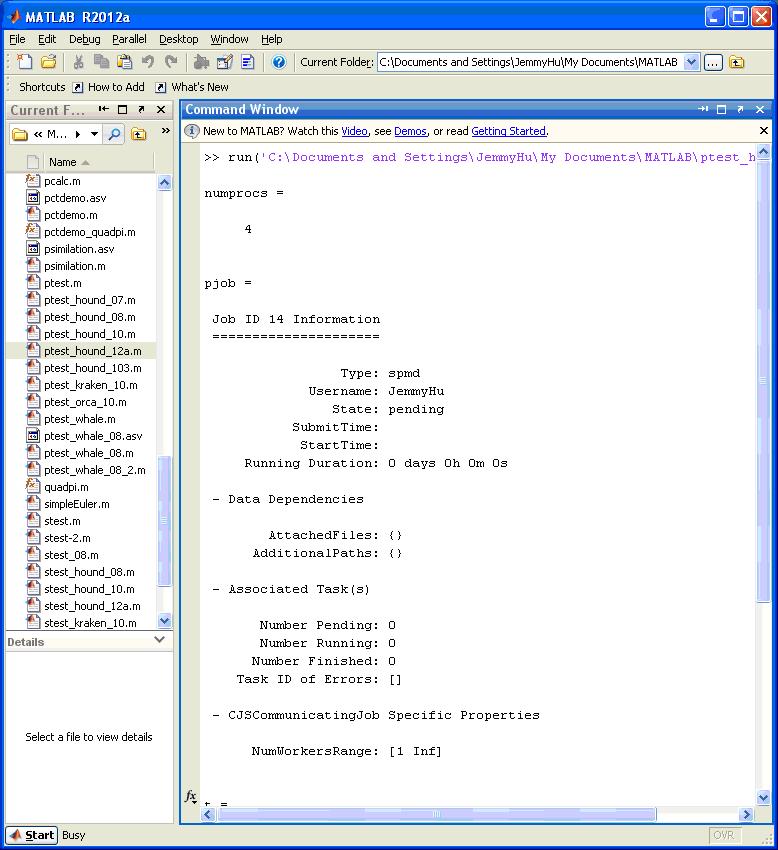
Task: Click the Open file toolbar icon
Action: coord(47,62)
